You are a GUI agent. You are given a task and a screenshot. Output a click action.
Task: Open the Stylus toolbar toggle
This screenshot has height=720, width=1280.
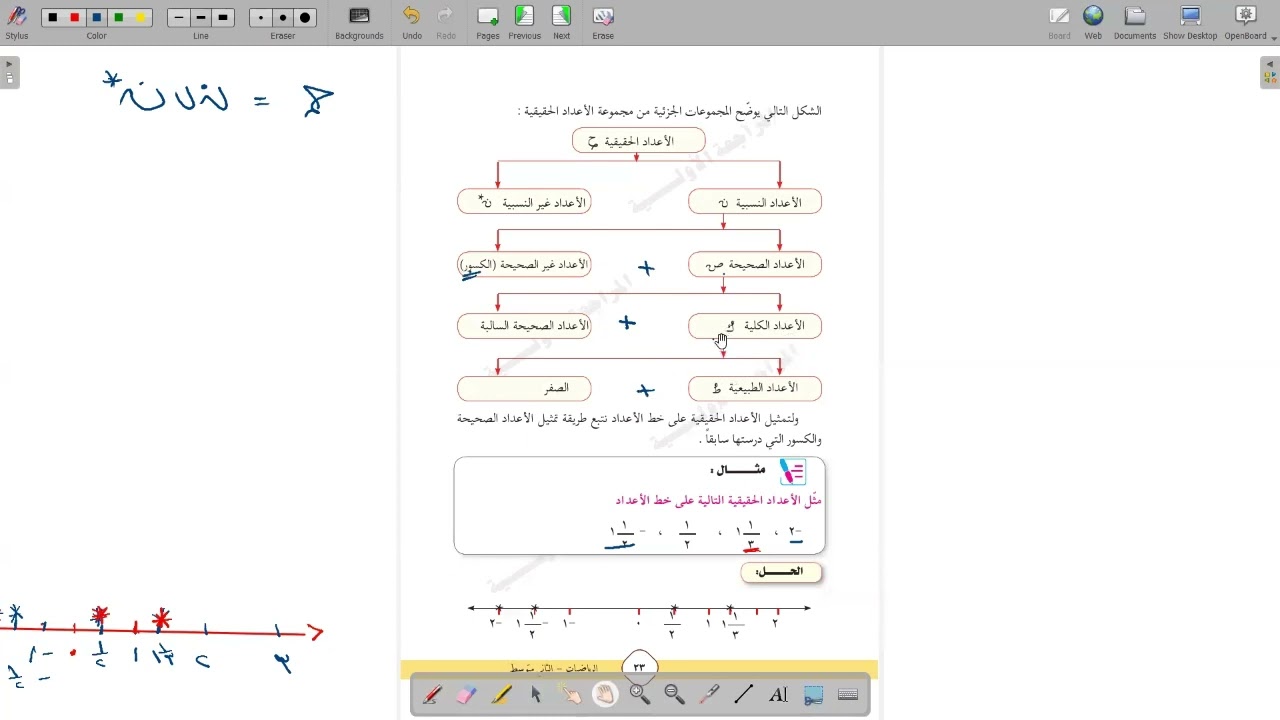coord(17,22)
